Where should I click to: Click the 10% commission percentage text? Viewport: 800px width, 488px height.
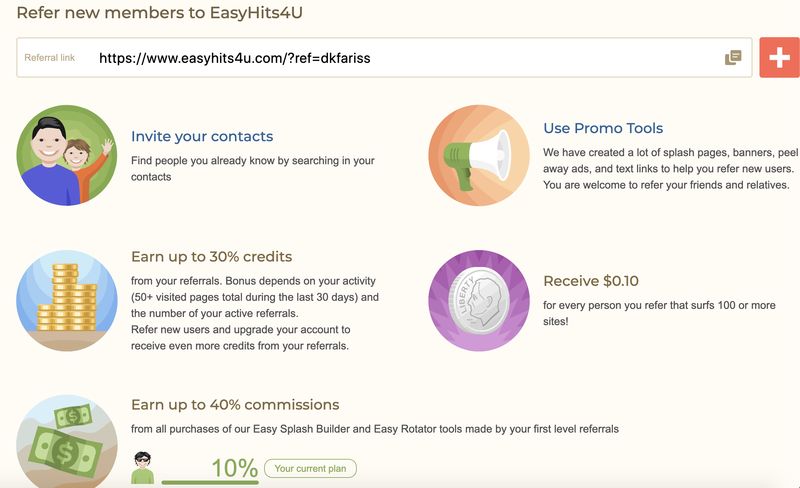(235, 467)
